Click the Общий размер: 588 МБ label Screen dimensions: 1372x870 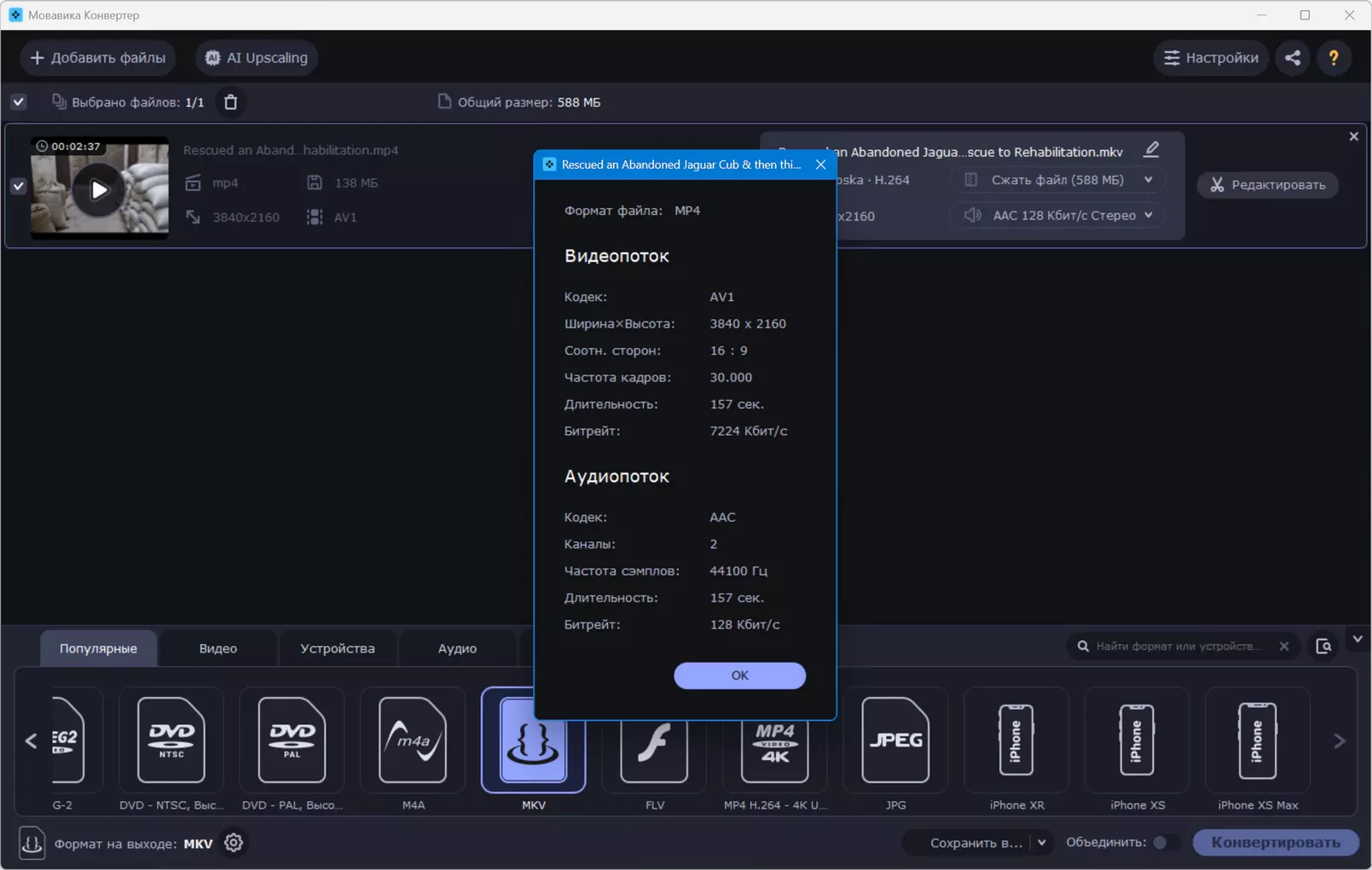529,102
